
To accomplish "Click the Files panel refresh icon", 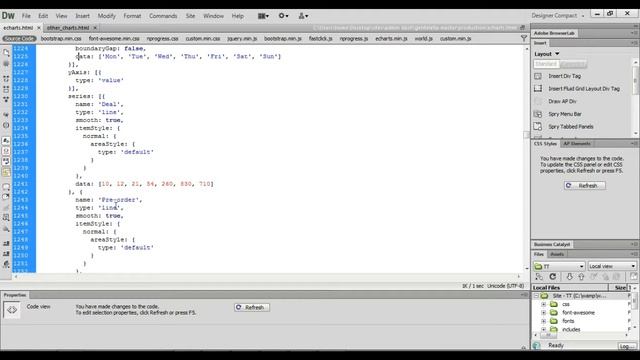I will coord(553,277).
